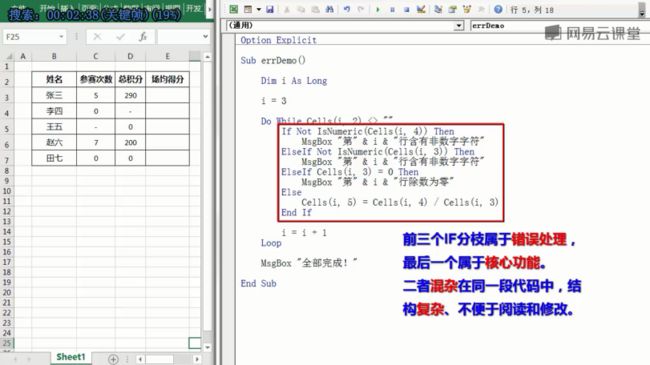
Task: Toggle Design Mode icon in VBA toolbar
Action: click(x=421, y=9)
